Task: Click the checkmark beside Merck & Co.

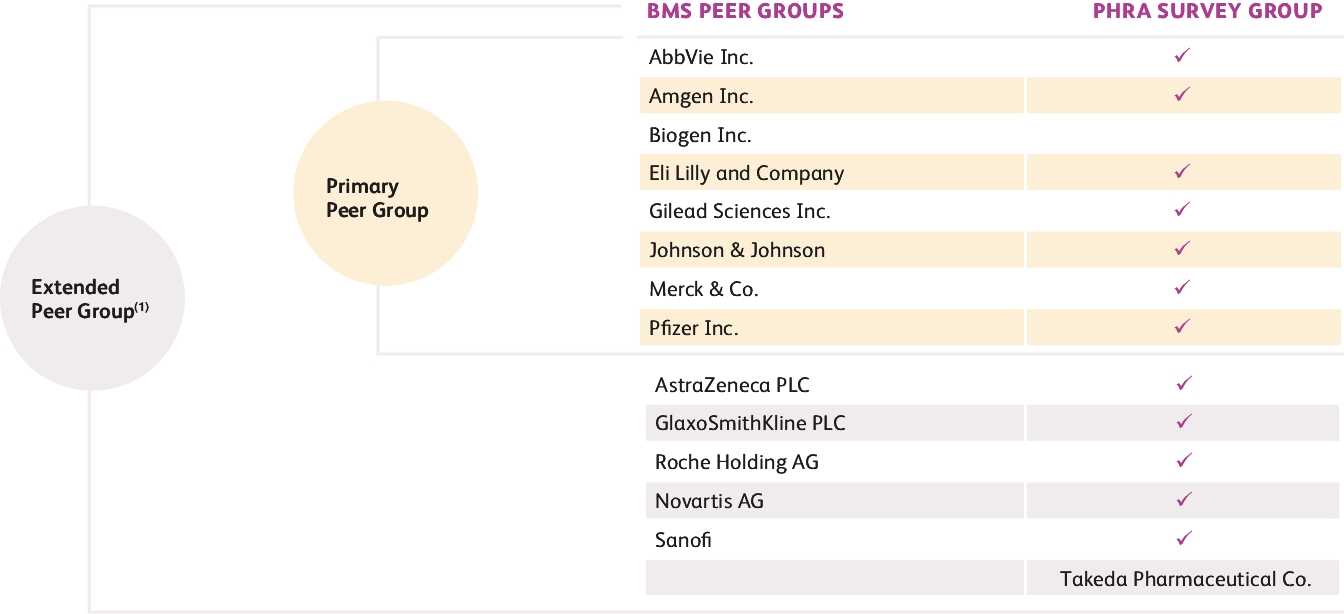Action: [x=1182, y=288]
